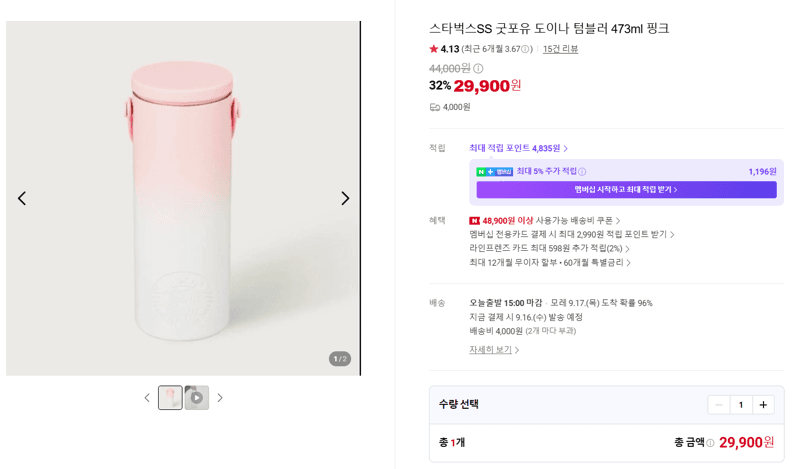Click info icon next to 총 금액
This screenshot has width=800, height=469.
pyautogui.click(x=710, y=442)
